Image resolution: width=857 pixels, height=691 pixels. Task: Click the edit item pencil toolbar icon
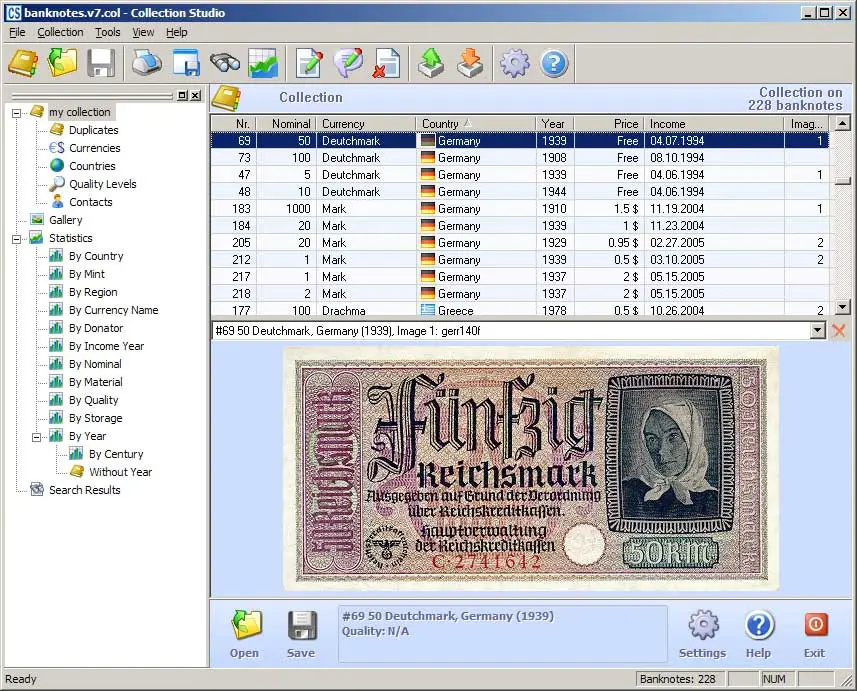(x=309, y=63)
